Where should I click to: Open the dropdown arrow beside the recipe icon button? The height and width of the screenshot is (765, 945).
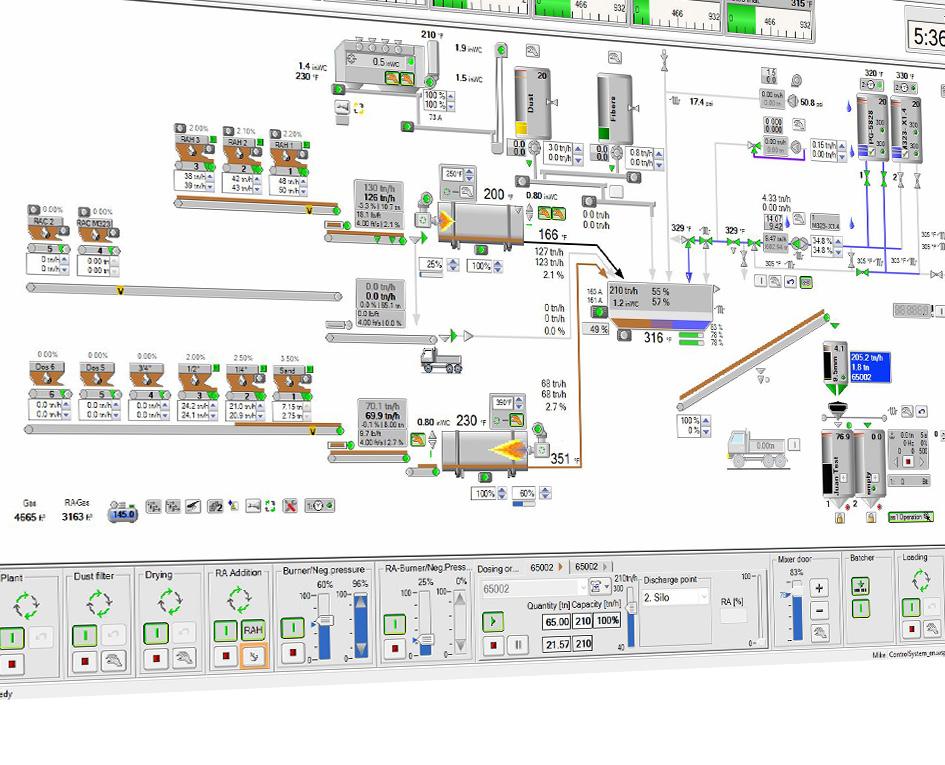608,585
